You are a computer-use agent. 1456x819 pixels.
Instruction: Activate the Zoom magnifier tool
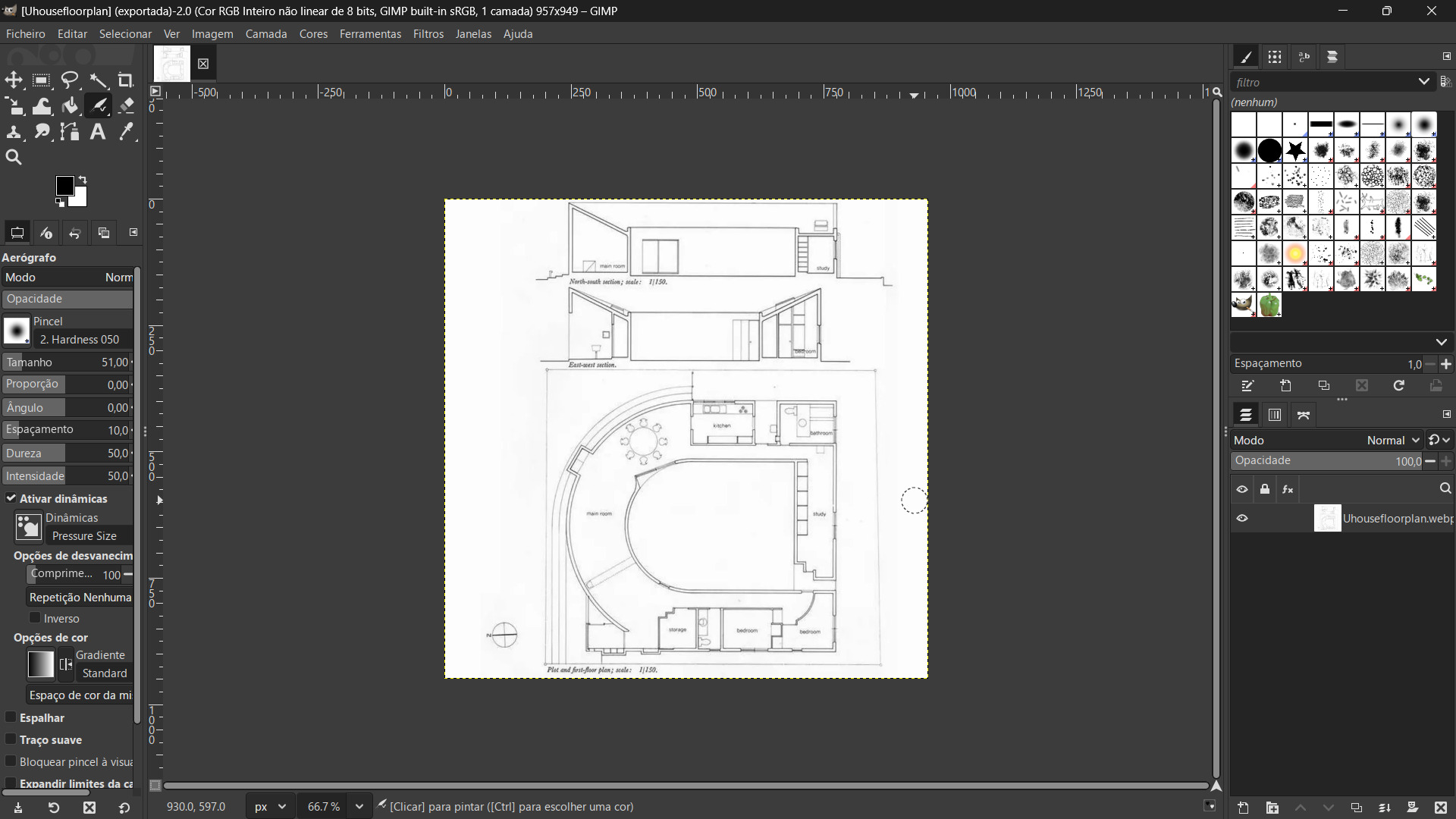coord(14,158)
